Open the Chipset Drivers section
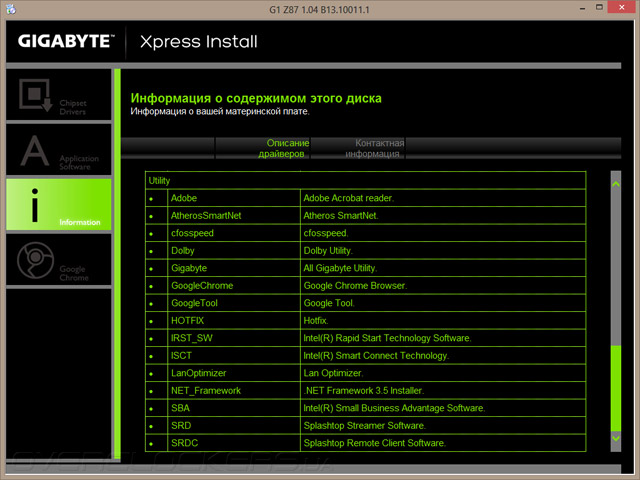 pos(59,95)
